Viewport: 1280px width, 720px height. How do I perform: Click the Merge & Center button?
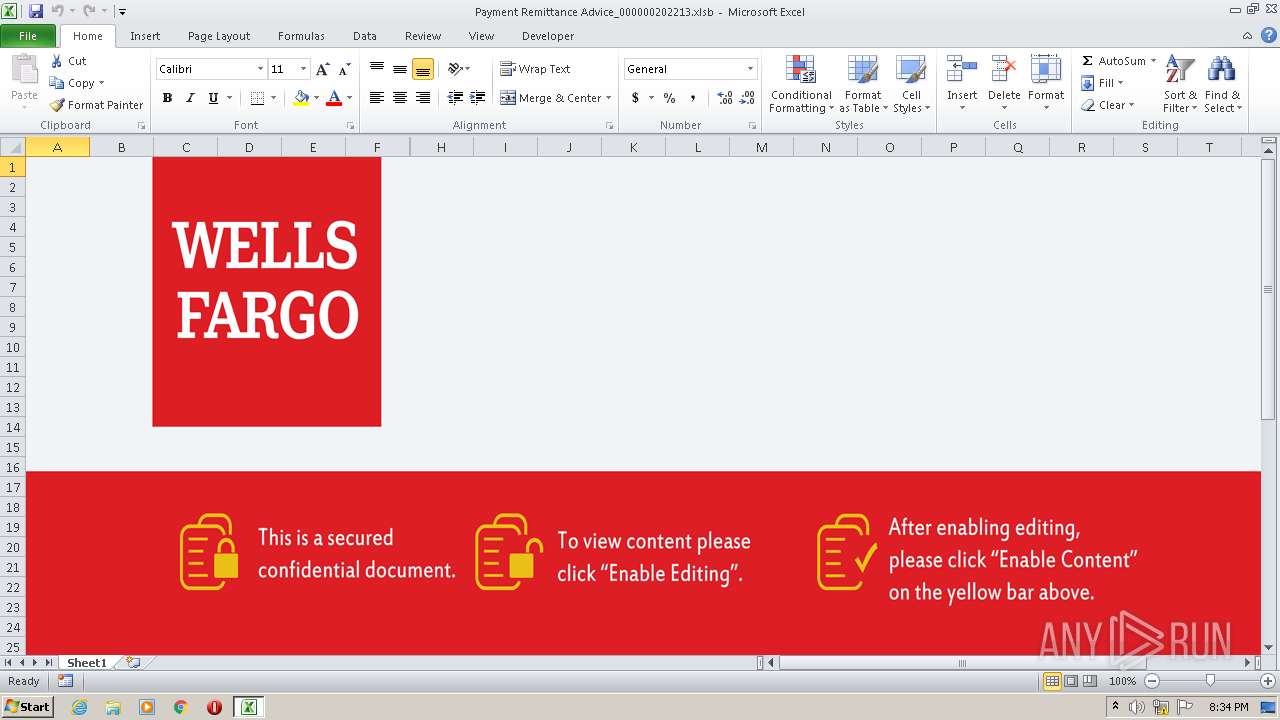click(551, 98)
